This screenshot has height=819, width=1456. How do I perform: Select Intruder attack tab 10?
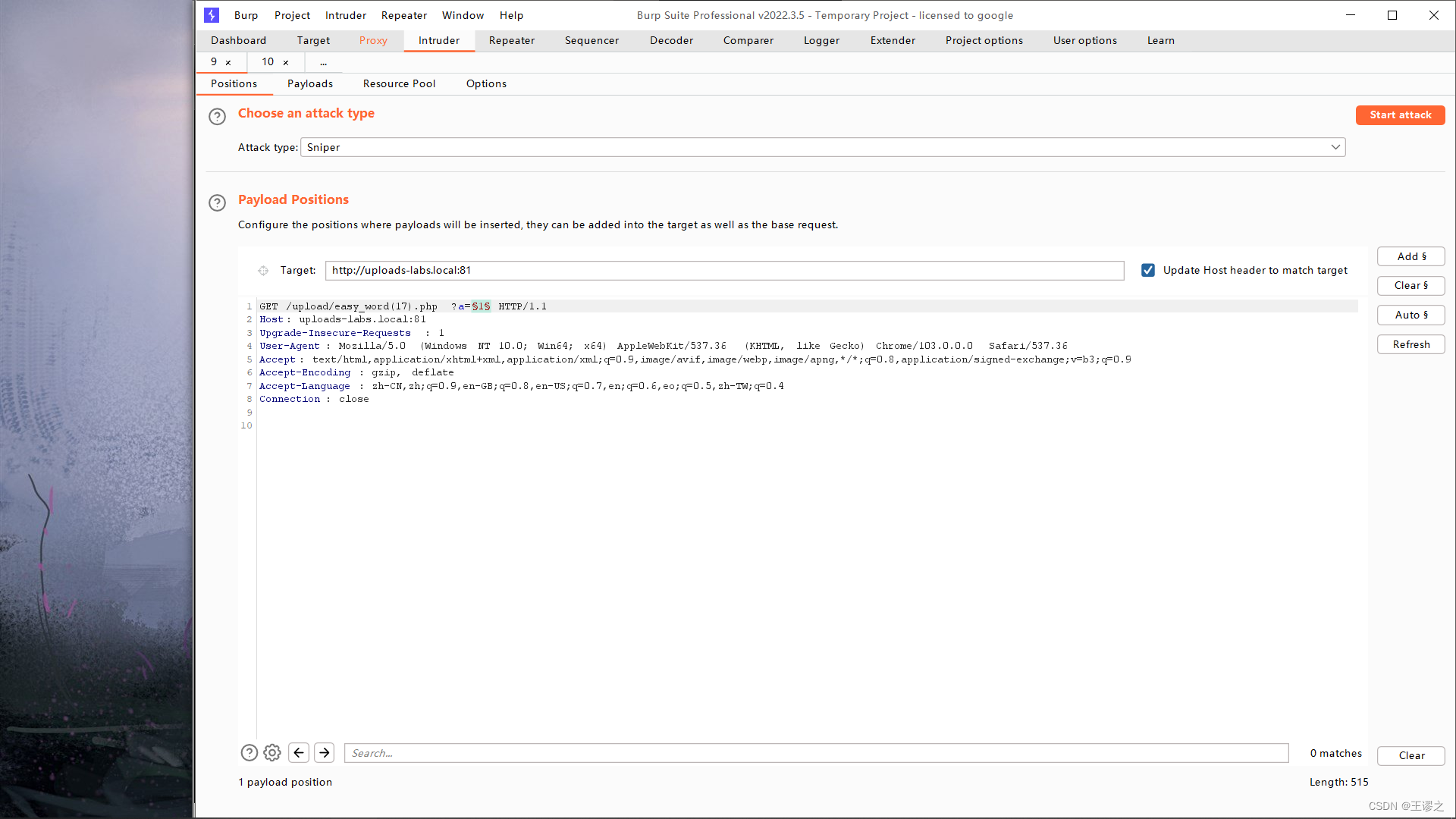tap(268, 62)
